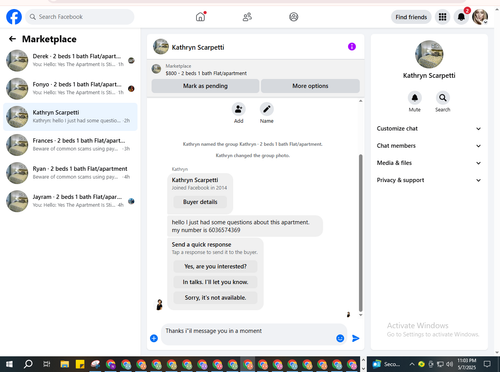Open File Explorer from the taskbar
This screenshot has width=500, height=372.
click(65, 364)
